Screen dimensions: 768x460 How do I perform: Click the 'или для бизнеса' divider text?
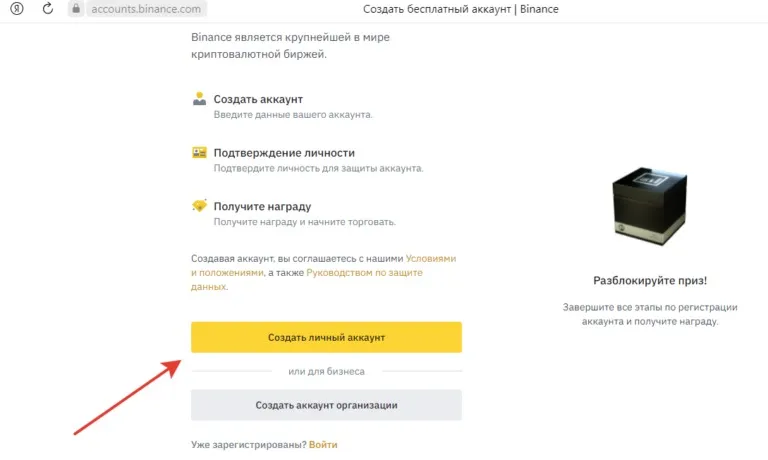point(326,371)
